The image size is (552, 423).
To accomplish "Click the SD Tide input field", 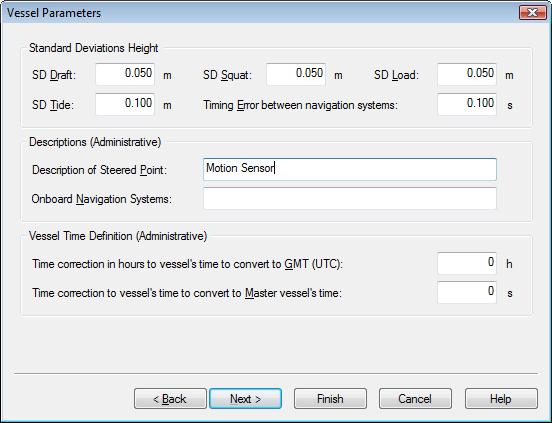I will pyautogui.click(x=125, y=104).
